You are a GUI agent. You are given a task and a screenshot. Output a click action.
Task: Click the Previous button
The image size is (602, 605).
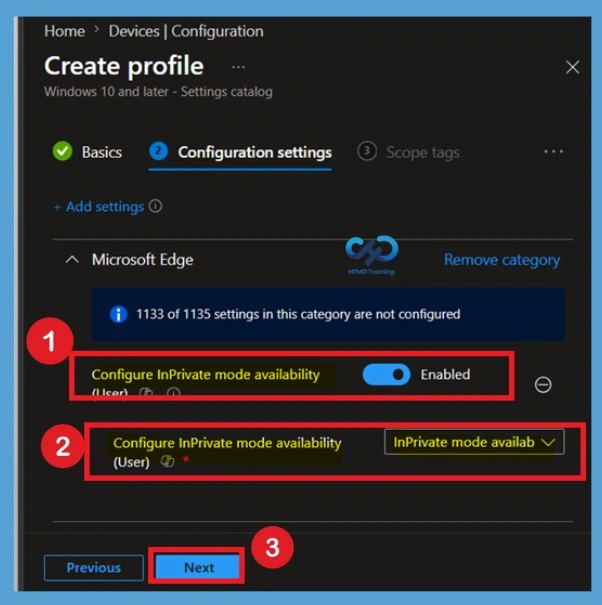coord(94,568)
